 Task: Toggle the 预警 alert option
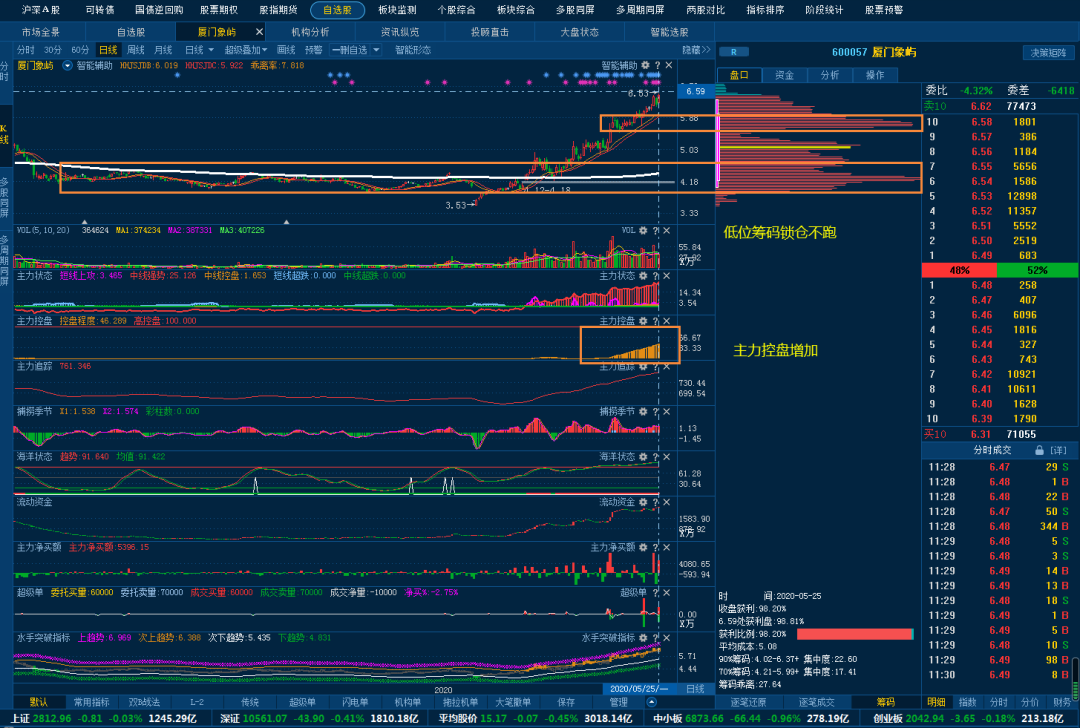(313, 50)
